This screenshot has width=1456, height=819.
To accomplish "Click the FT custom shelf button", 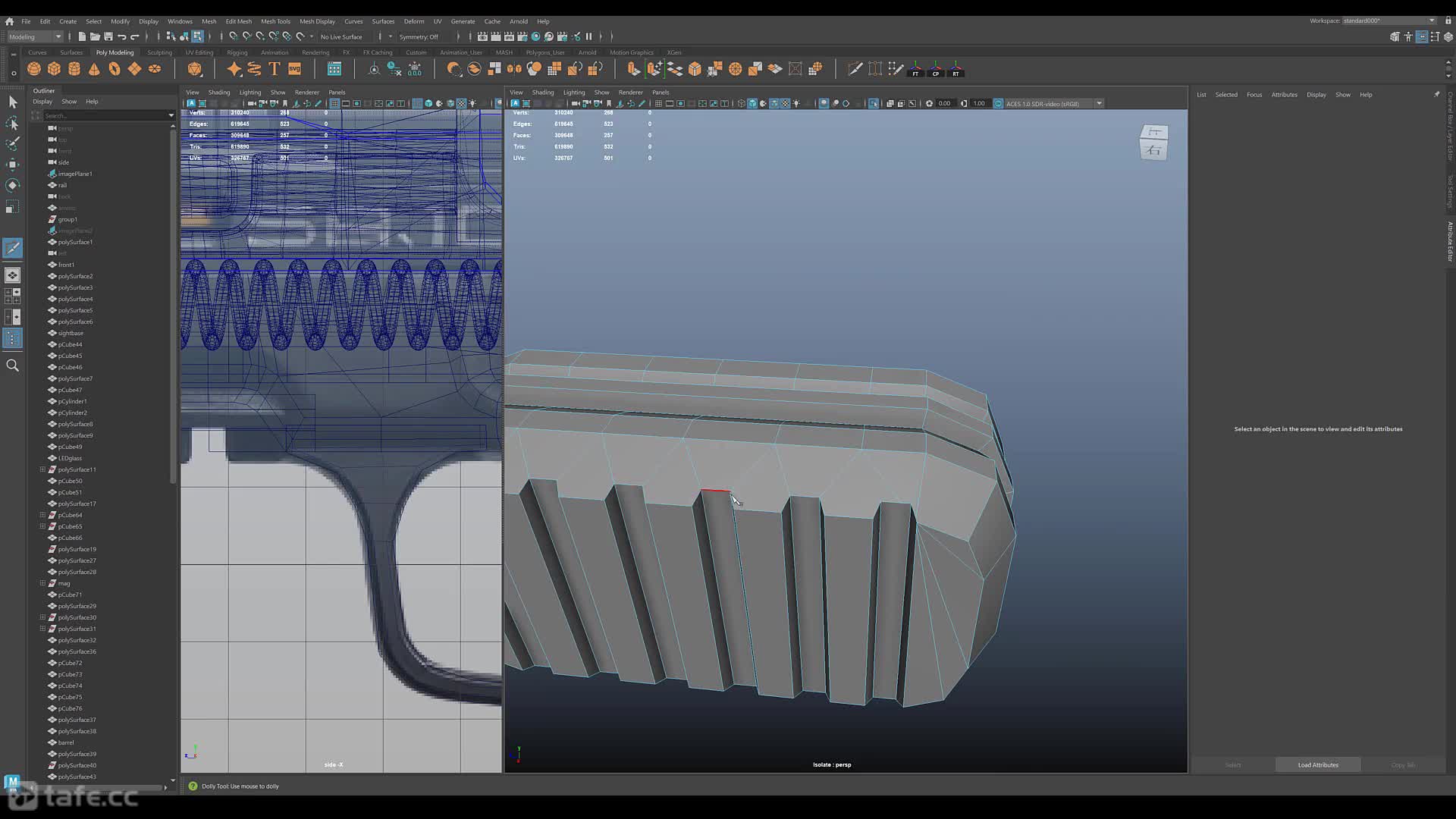I will click(x=915, y=69).
